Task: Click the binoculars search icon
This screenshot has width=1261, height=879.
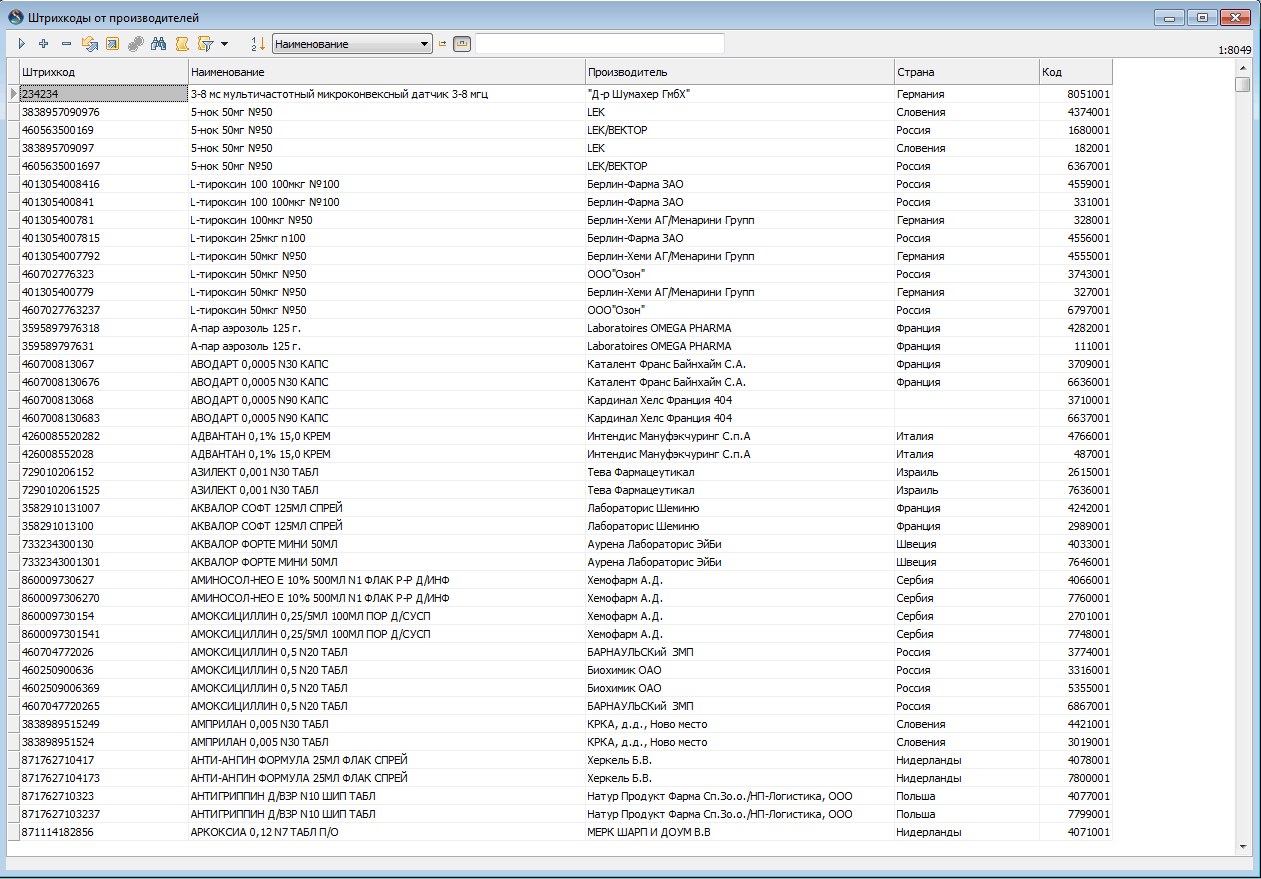Action: (158, 44)
